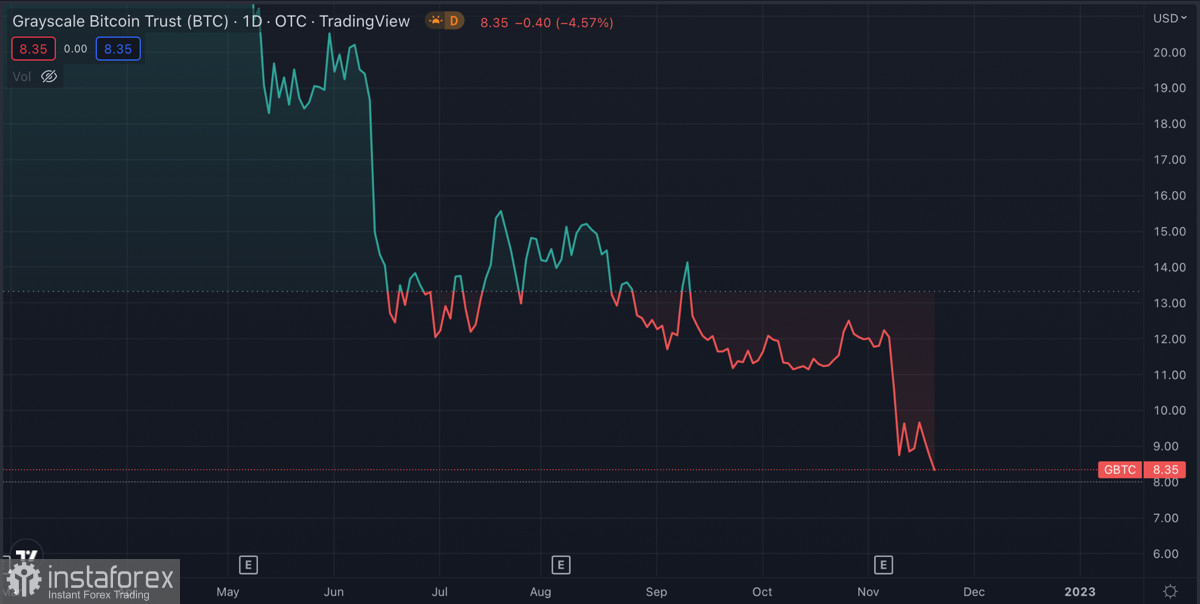Click the blue 8.35 buy button
1200x604 pixels.
coord(118,49)
